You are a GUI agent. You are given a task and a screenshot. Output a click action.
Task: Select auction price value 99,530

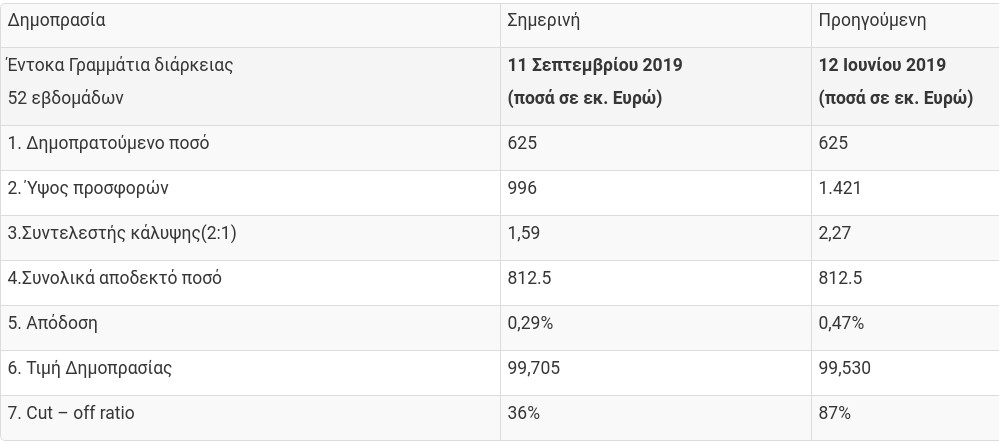coord(845,368)
